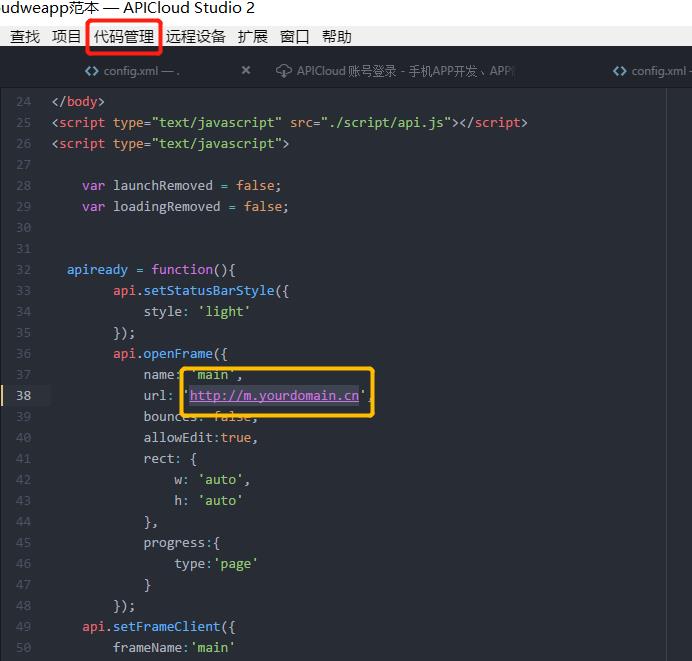Click line number 32 in gutter

(23, 270)
